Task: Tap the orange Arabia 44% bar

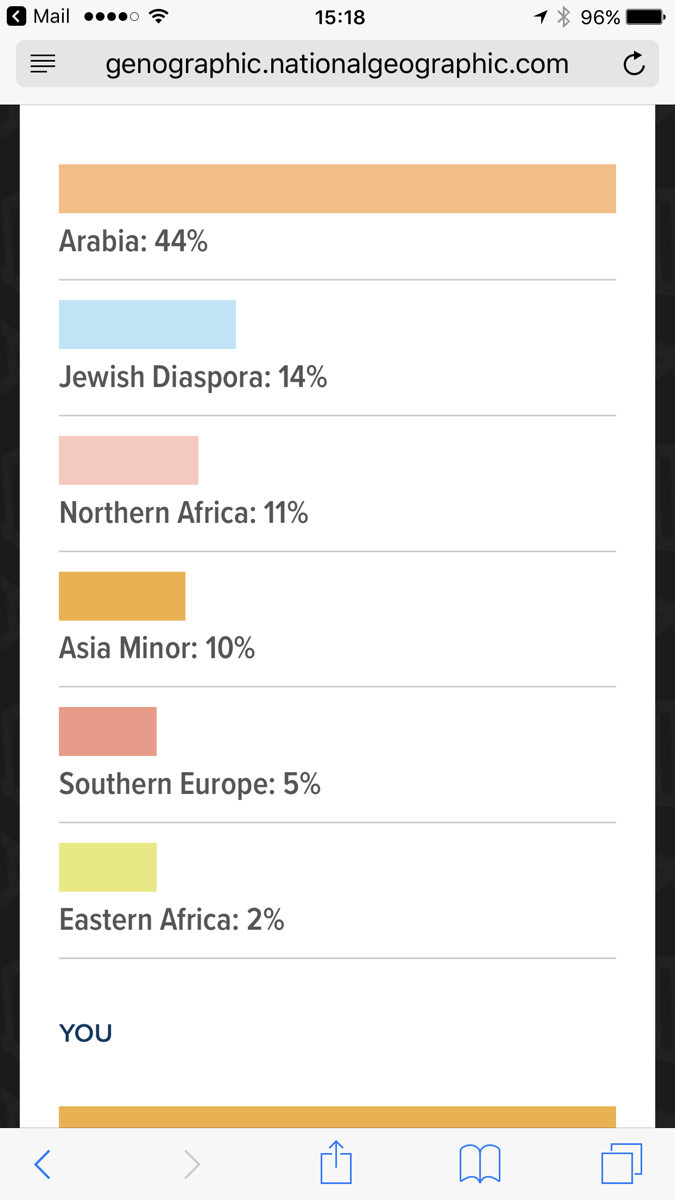Action: point(337,188)
